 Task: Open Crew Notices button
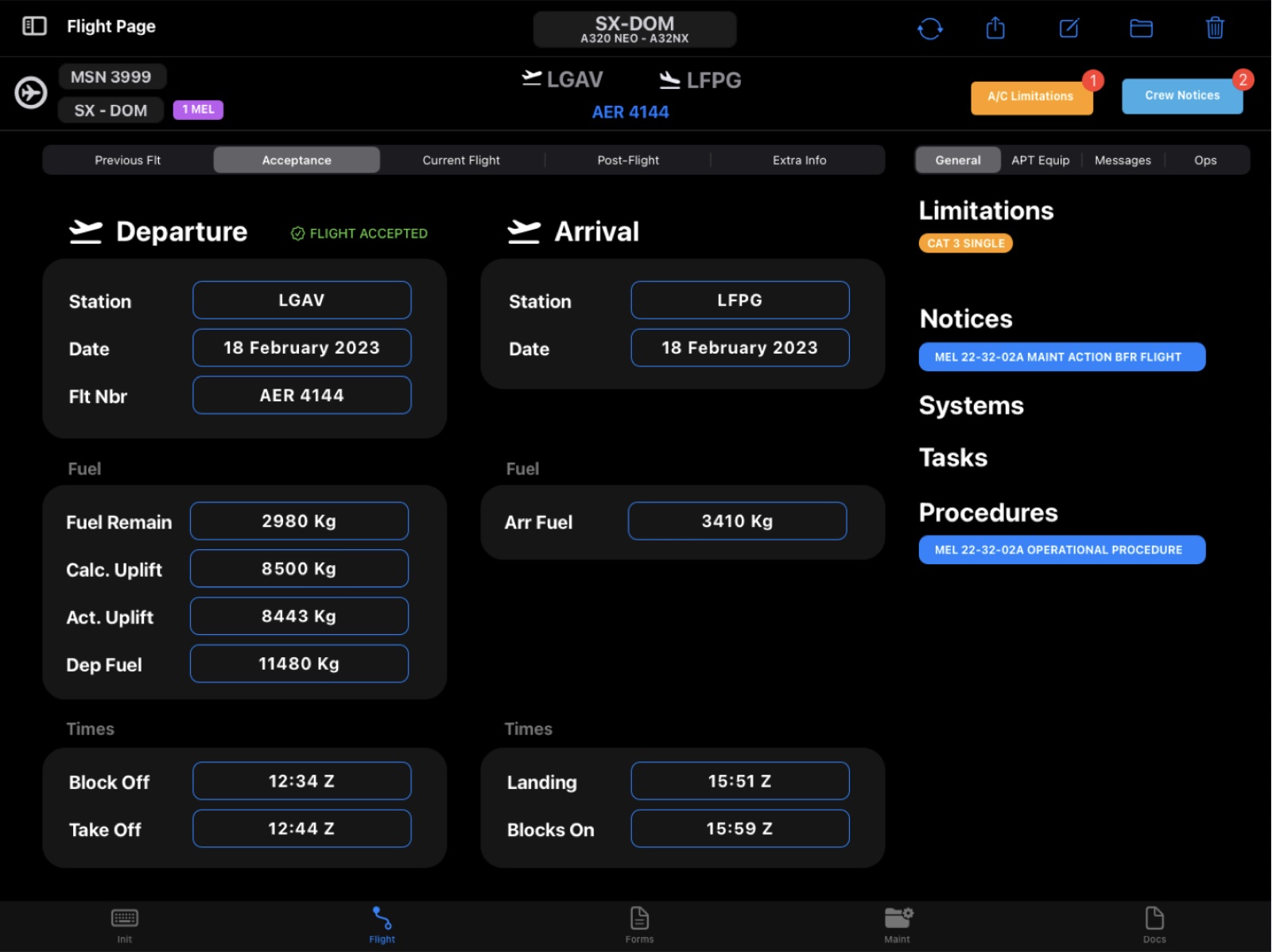pyautogui.click(x=1182, y=95)
